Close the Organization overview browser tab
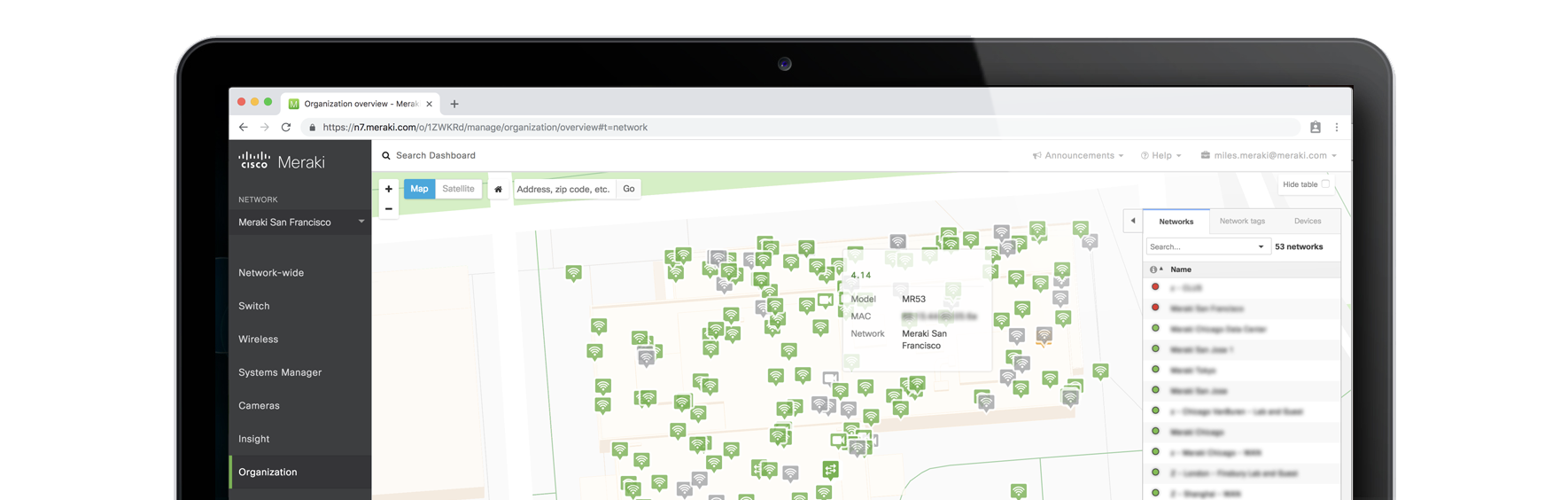This screenshot has width=1568, height=500. coord(430,104)
